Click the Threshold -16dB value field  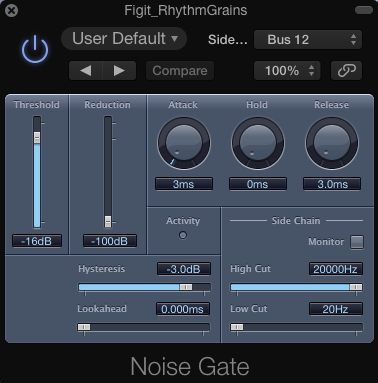(37, 241)
